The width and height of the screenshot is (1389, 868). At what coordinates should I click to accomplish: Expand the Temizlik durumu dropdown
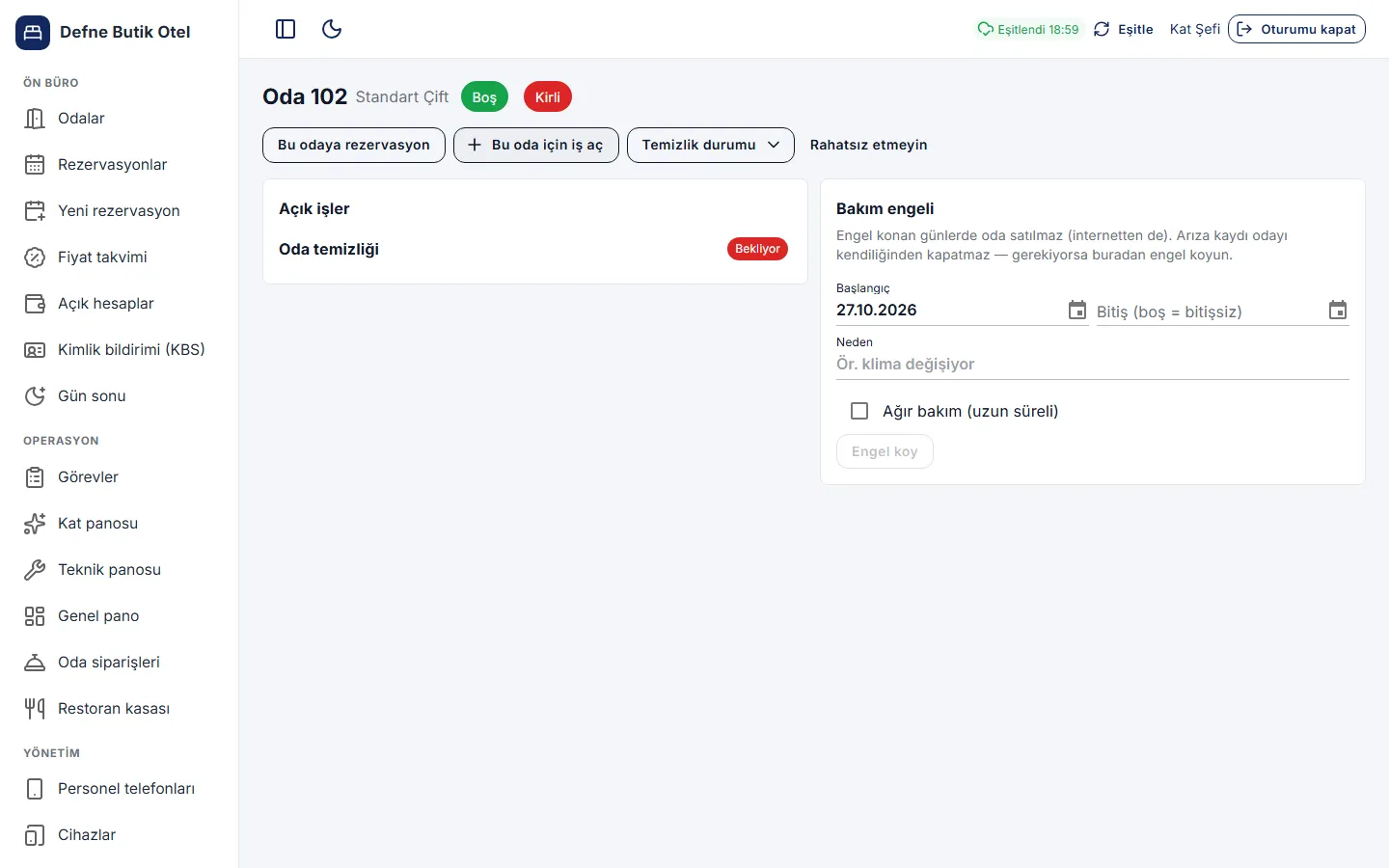point(711,145)
